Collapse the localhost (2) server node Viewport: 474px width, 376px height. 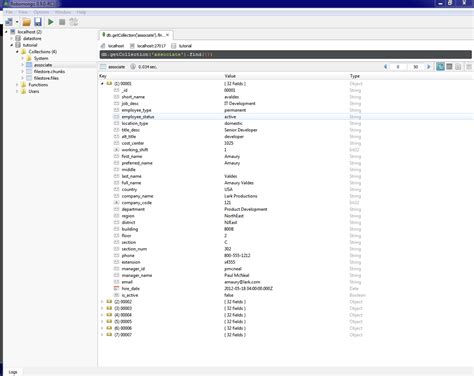pos(6,32)
